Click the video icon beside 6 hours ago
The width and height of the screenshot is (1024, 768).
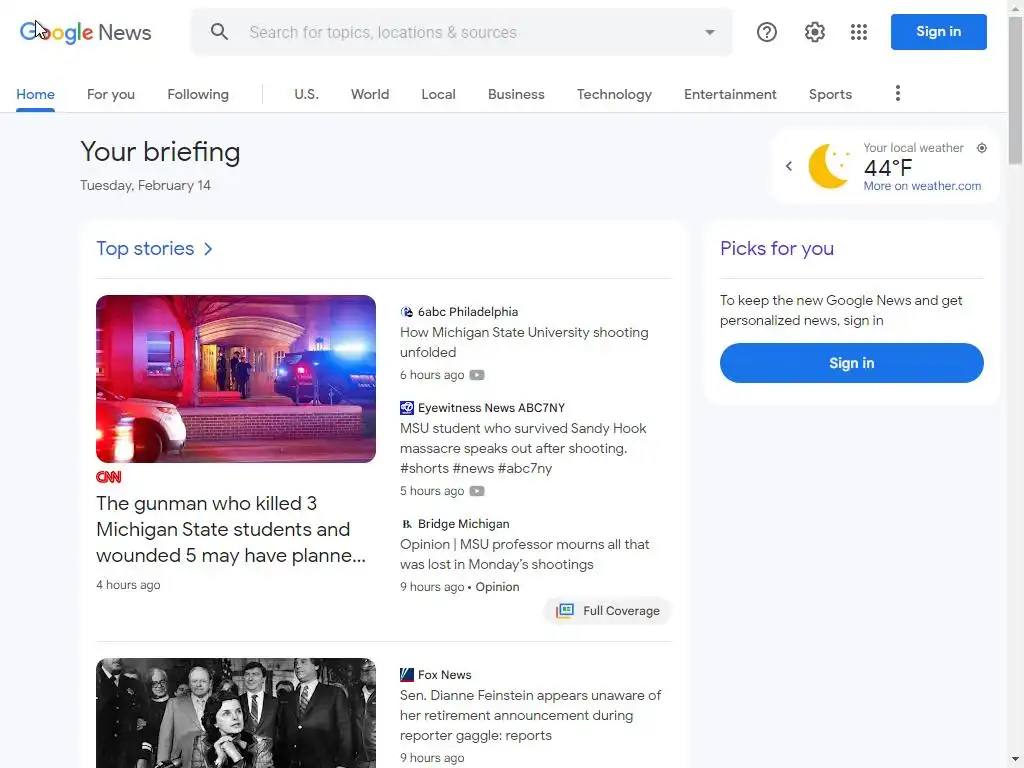point(477,375)
